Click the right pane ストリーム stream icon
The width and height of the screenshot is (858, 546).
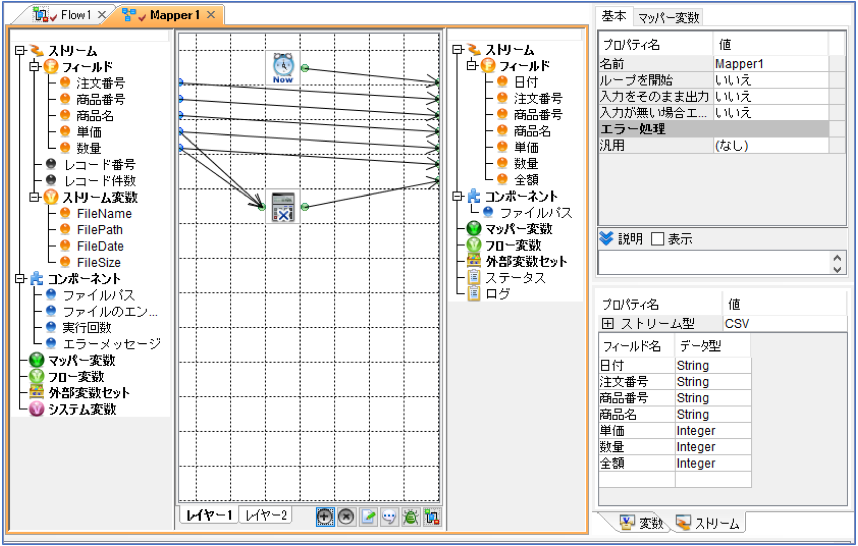tap(474, 50)
